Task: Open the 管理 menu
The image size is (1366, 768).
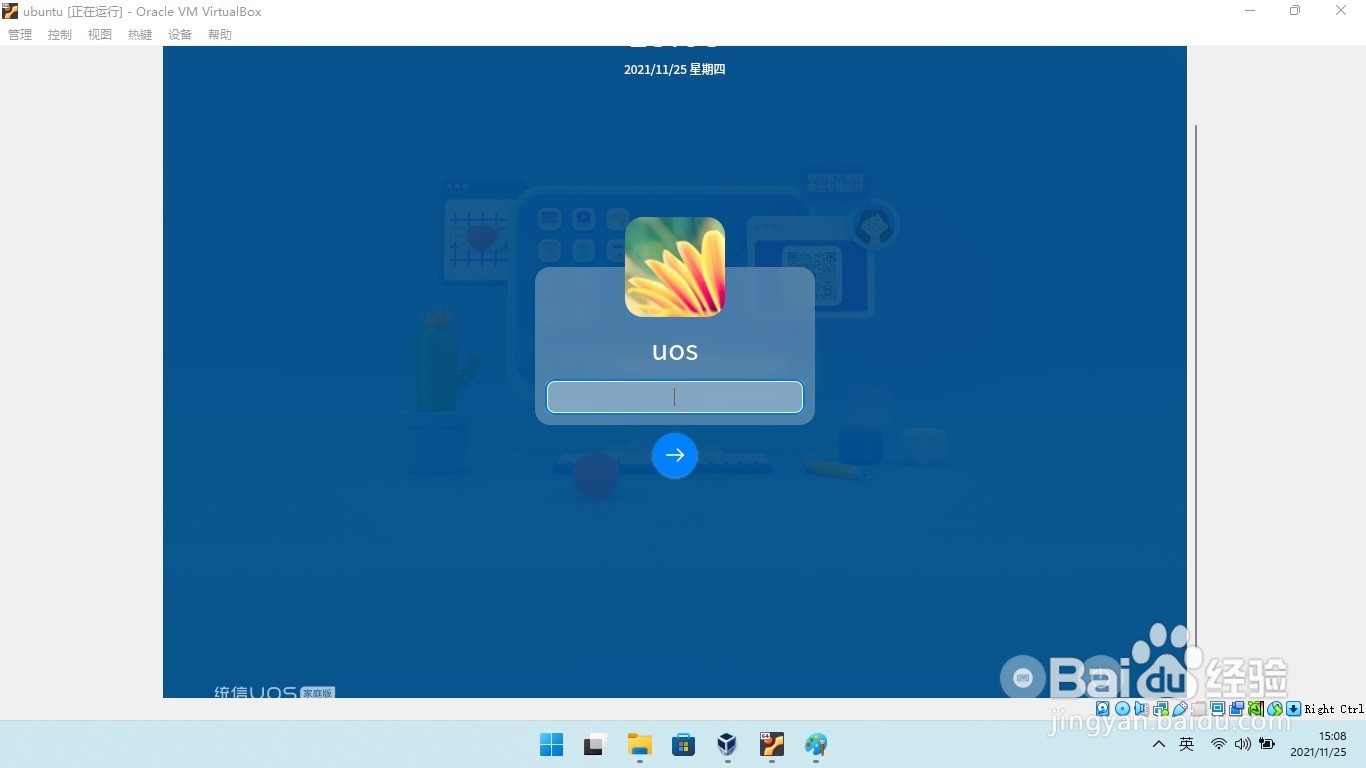Action: click(20, 34)
